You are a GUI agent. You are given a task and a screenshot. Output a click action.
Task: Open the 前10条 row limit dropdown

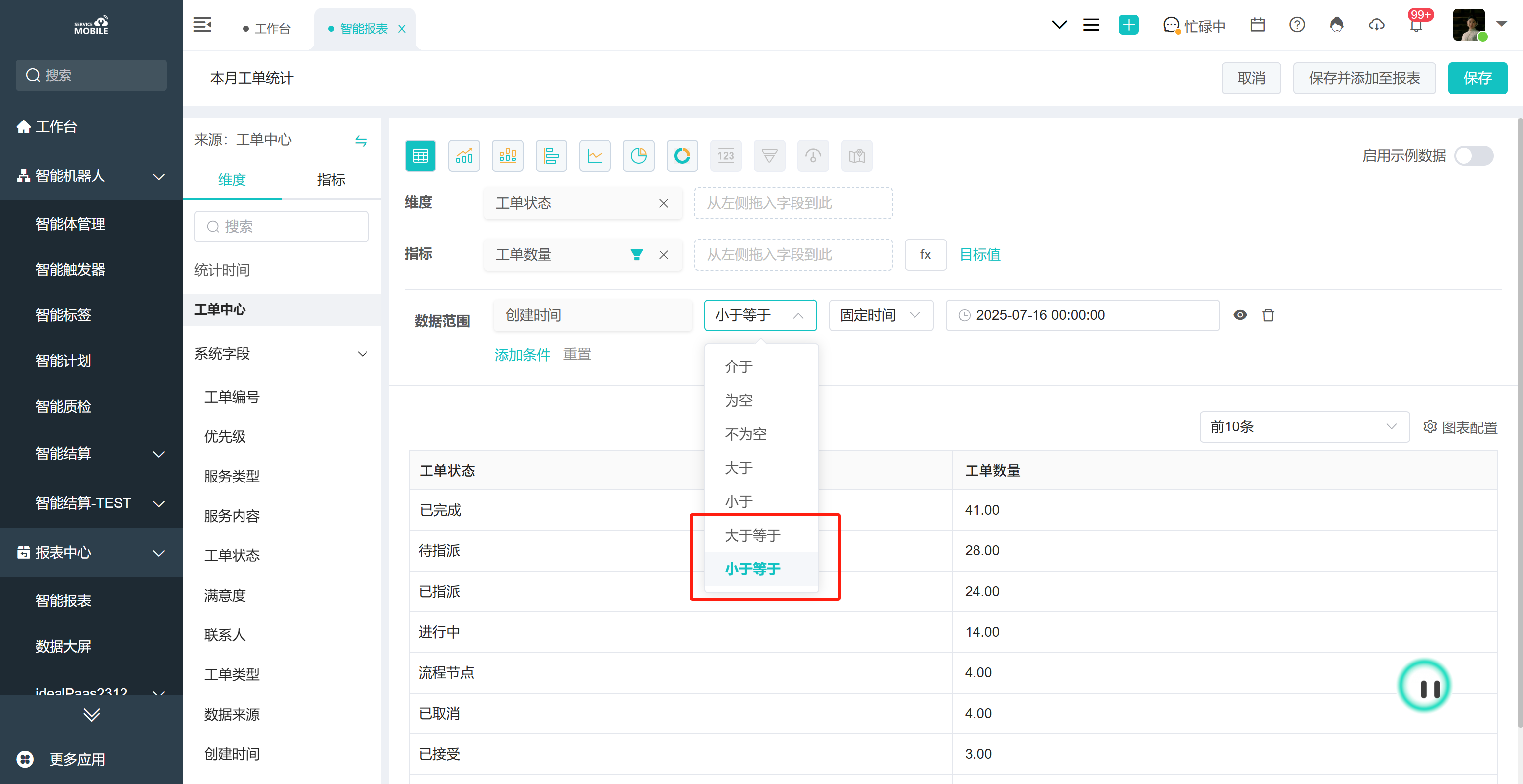[x=1304, y=427]
